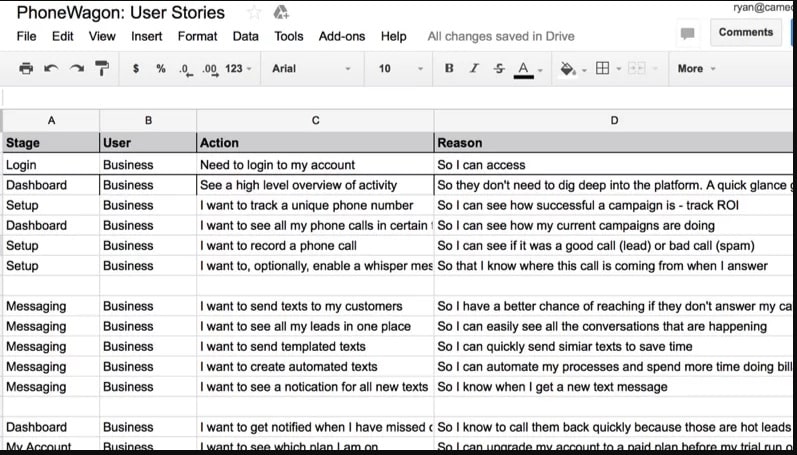Expand the merge cells dropdown arrow
Screen dimensions: 797x455
click(655, 69)
